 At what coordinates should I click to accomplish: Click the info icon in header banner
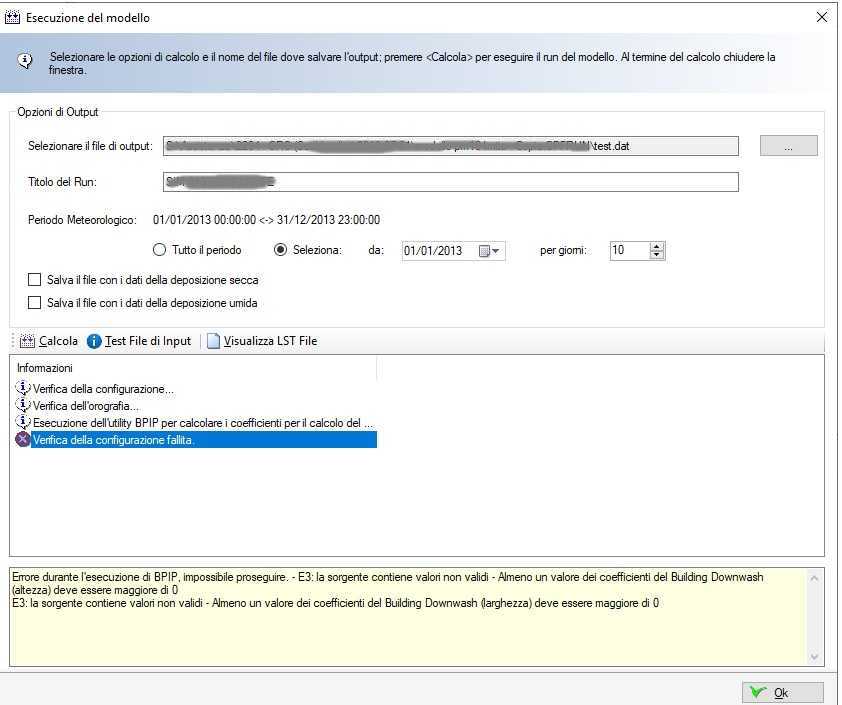tap(25, 62)
